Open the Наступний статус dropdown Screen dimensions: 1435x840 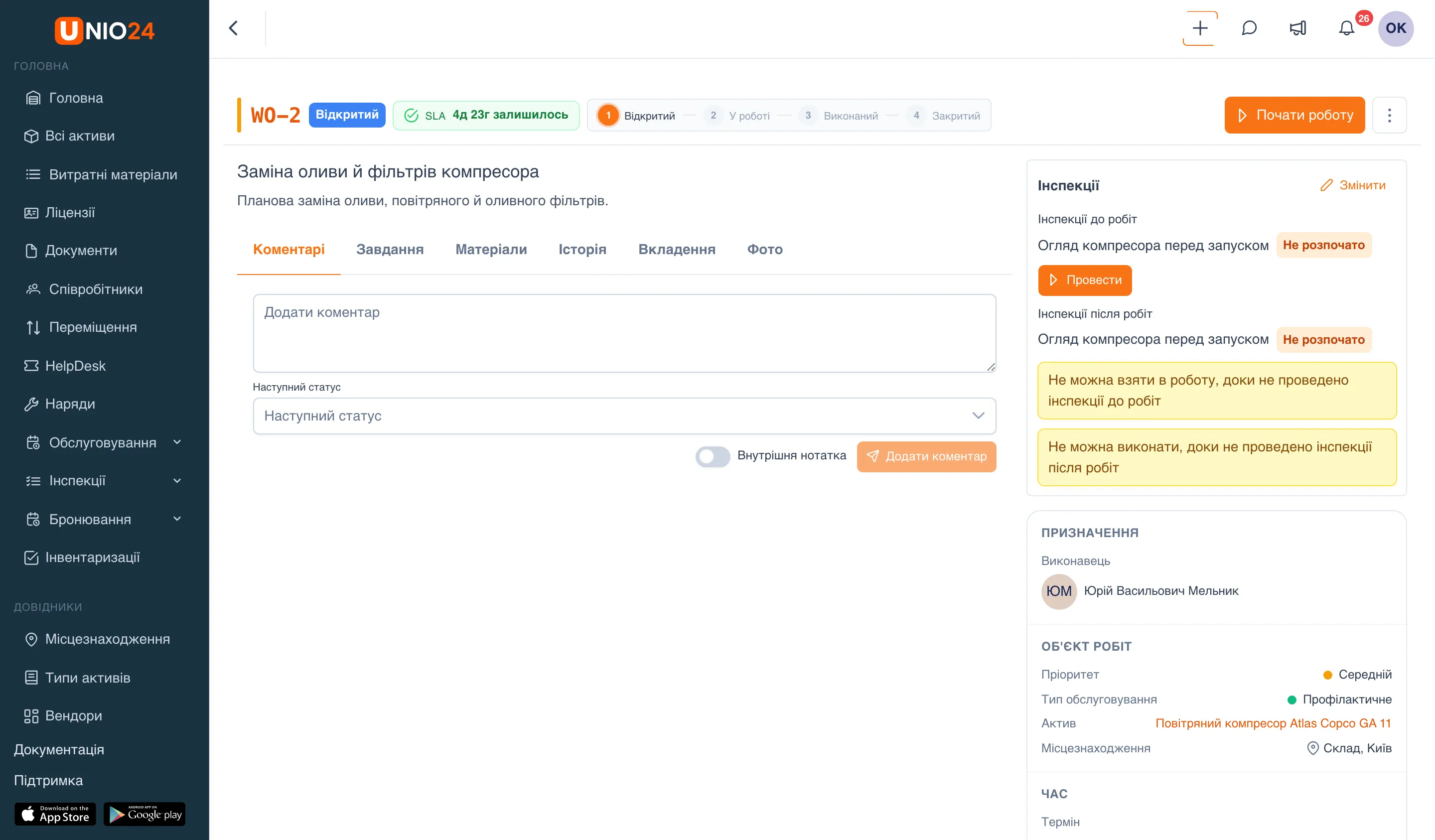624,416
